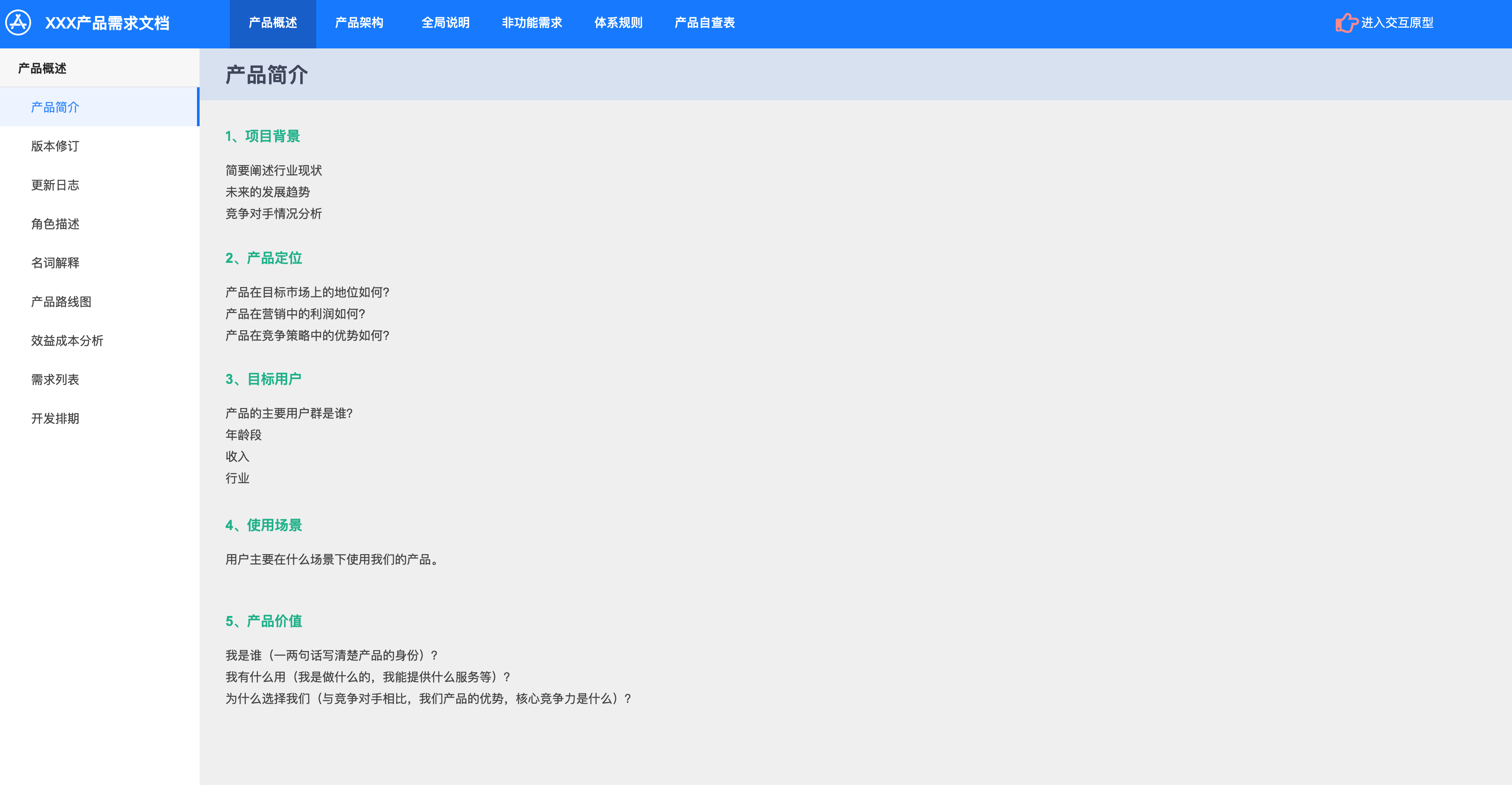Click the 我有什么用 question line
The image size is (1512, 785).
point(368,677)
